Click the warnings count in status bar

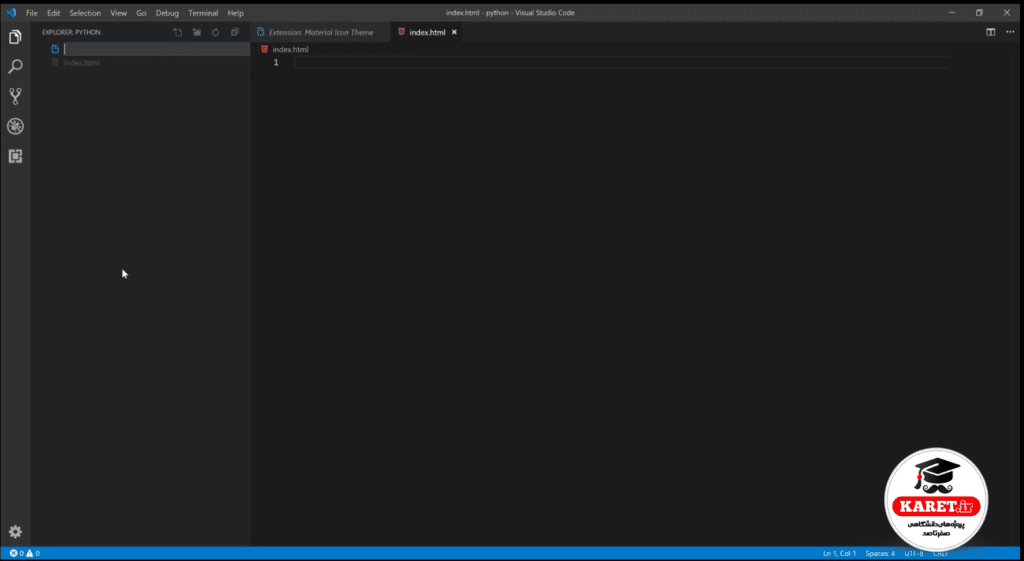coord(33,553)
